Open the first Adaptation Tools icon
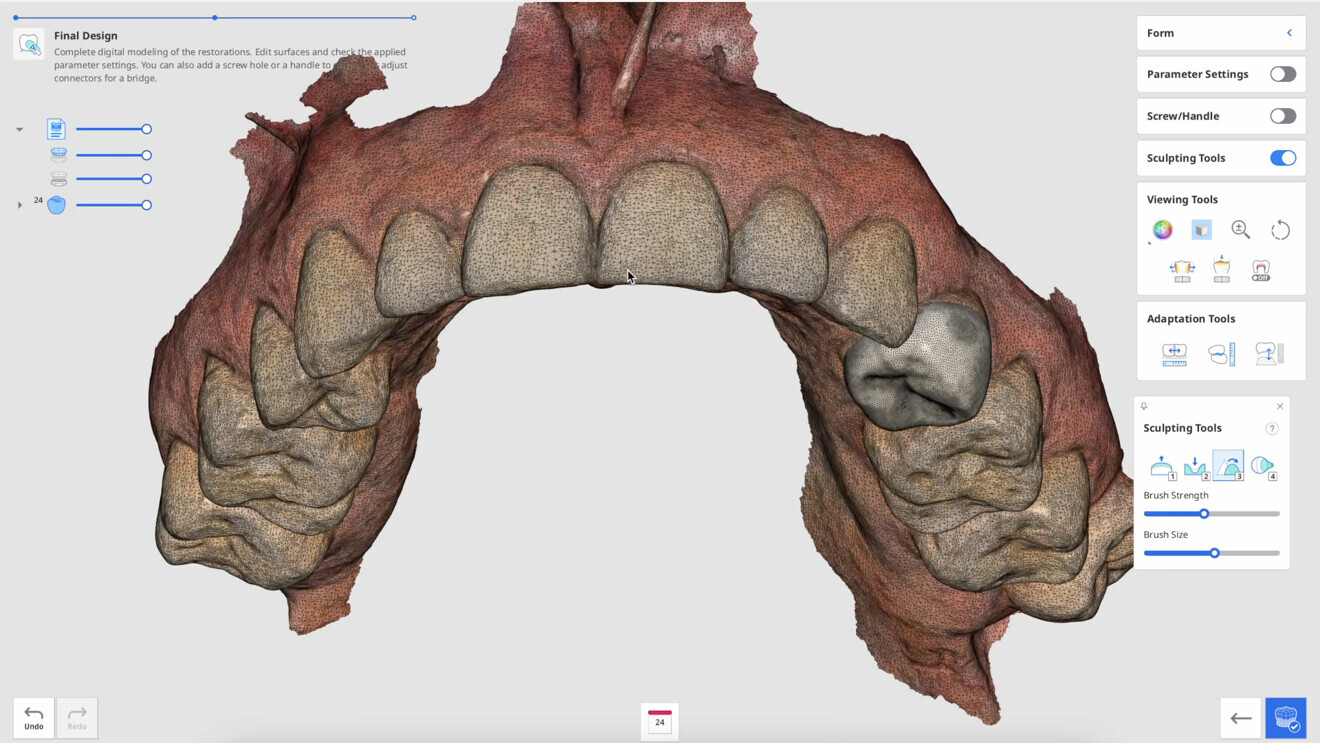The height and width of the screenshot is (743, 1320). [x=1174, y=353]
